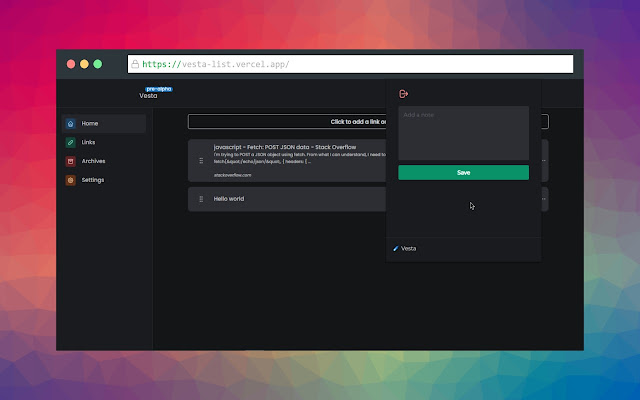
Task: Click the Archives box icon
Action: (71, 161)
